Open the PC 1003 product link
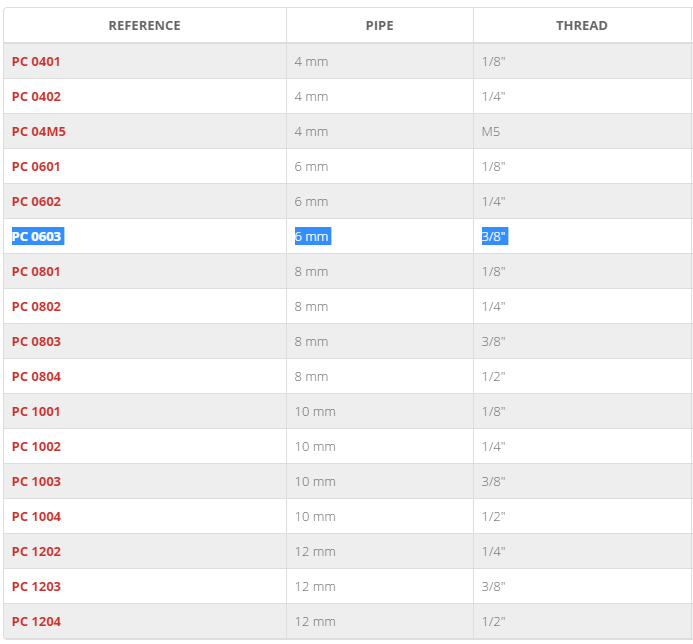 click(36, 481)
